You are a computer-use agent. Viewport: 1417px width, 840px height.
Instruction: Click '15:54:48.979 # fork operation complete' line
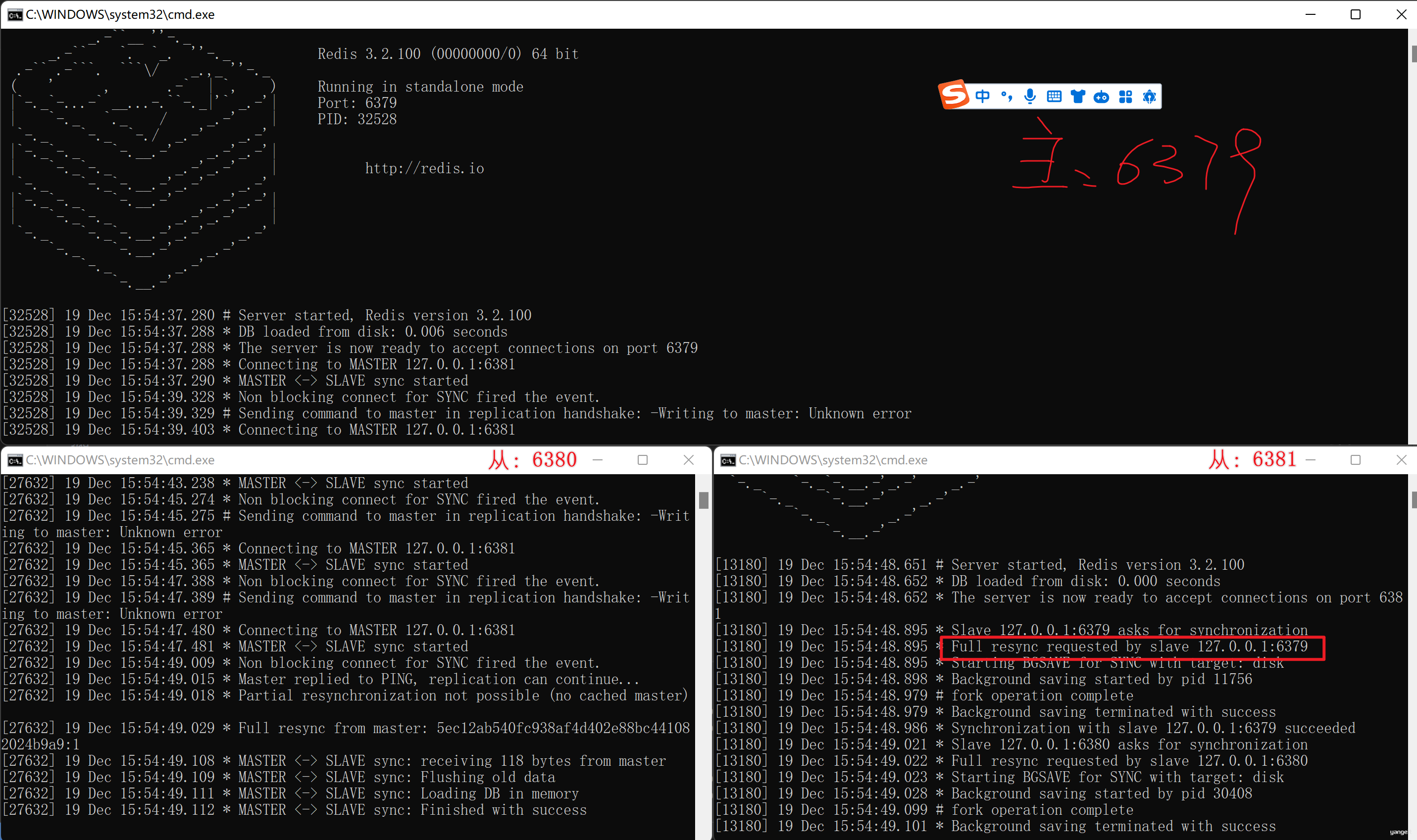(924, 695)
